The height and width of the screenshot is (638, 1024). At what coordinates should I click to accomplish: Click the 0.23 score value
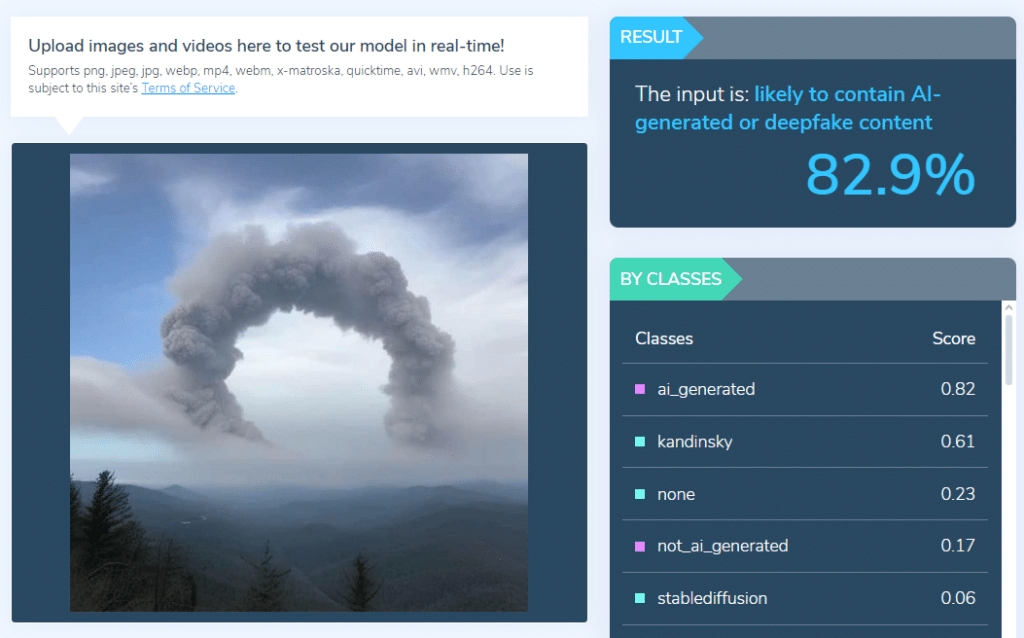957,494
